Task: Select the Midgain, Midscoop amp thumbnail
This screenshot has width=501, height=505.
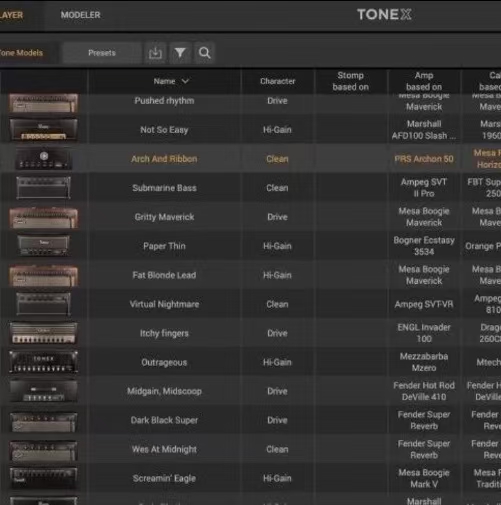Action: [44, 391]
